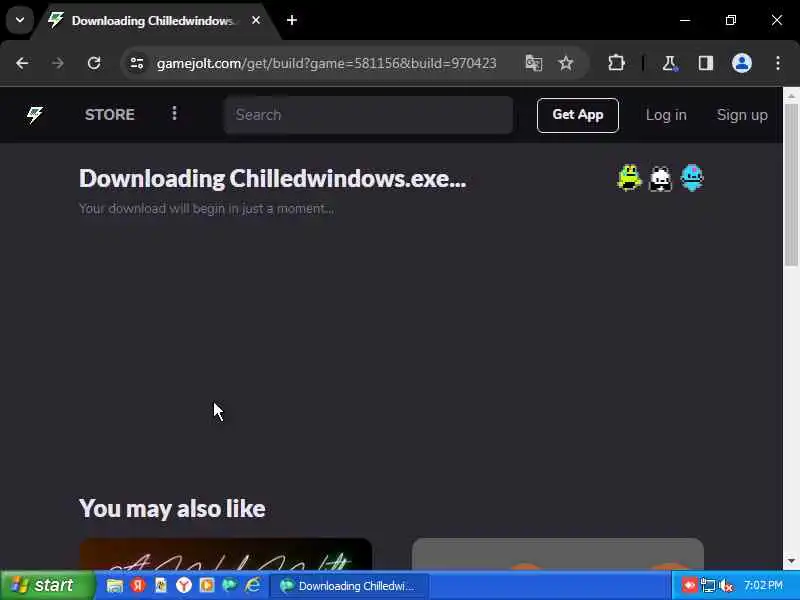Click the page scrollbar thumb
800x600 pixels.
(791, 185)
